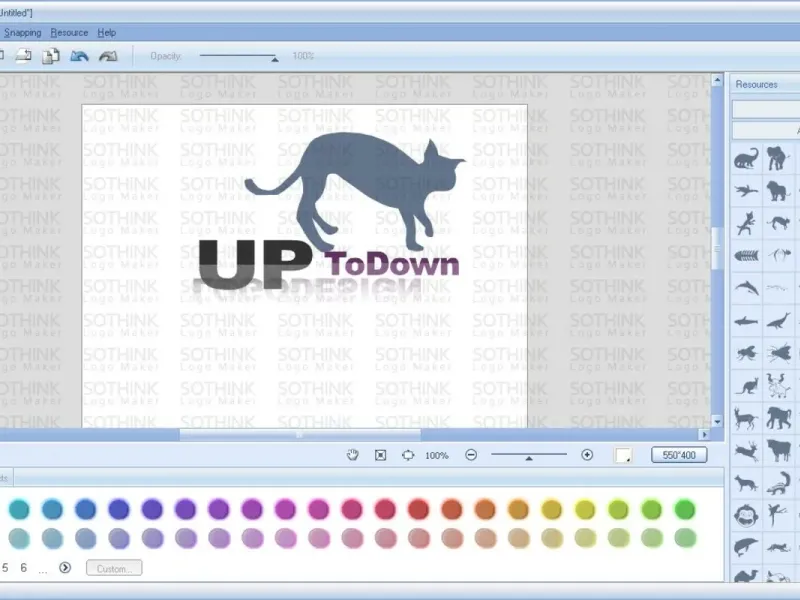Pick the kangaroo silhouette resource
800x600 pixels.
pos(747,386)
